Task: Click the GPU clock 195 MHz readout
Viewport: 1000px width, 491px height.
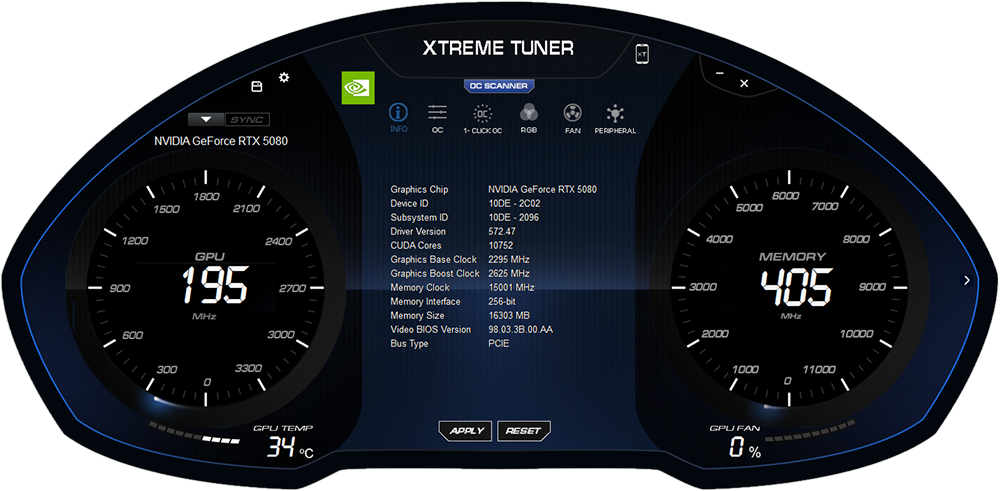Action: (215, 286)
